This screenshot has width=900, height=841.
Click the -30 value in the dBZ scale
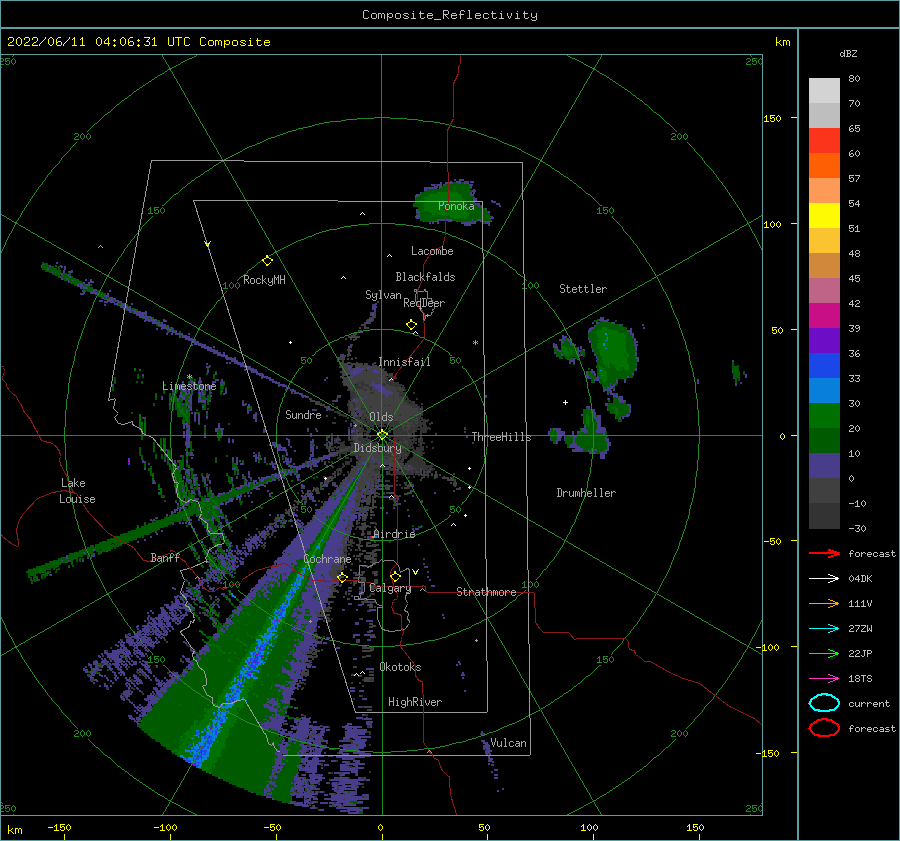(x=857, y=529)
